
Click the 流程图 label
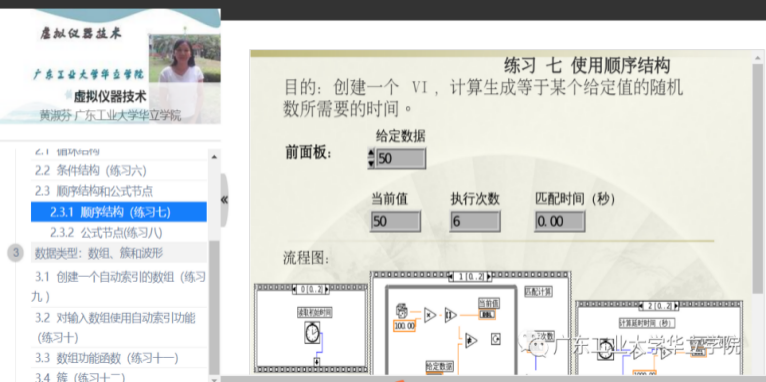pos(306,257)
